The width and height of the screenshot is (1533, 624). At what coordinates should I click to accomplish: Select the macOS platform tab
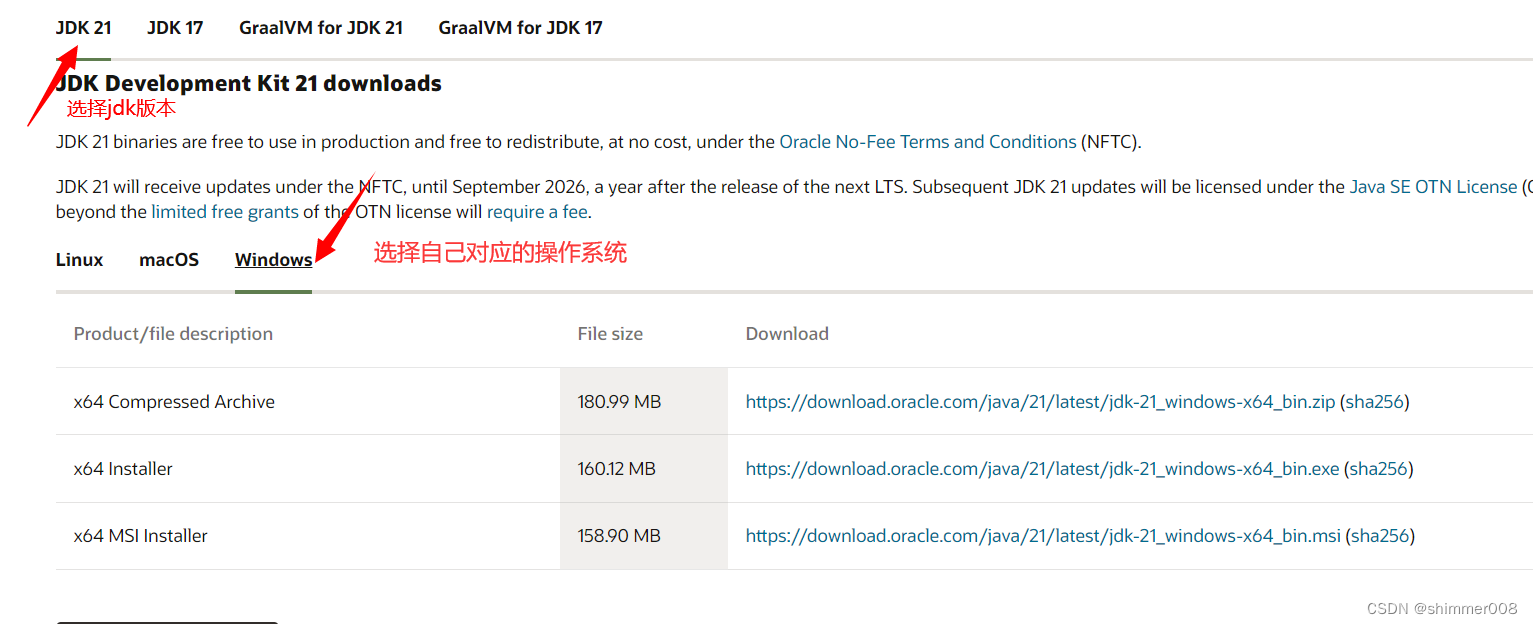coord(168,259)
